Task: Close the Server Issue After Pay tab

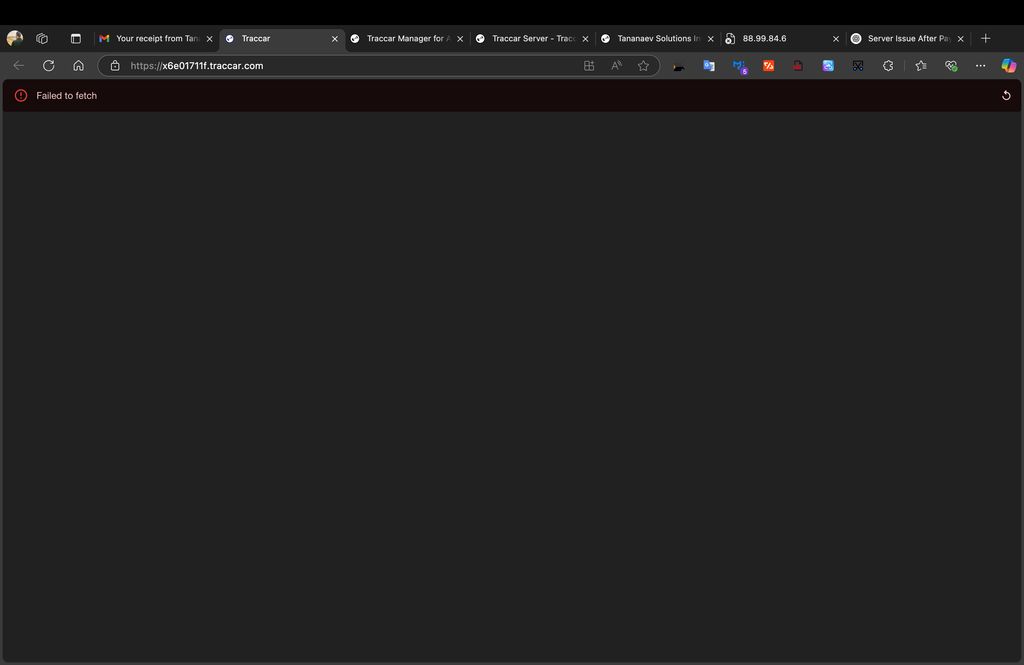Action: 961,39
